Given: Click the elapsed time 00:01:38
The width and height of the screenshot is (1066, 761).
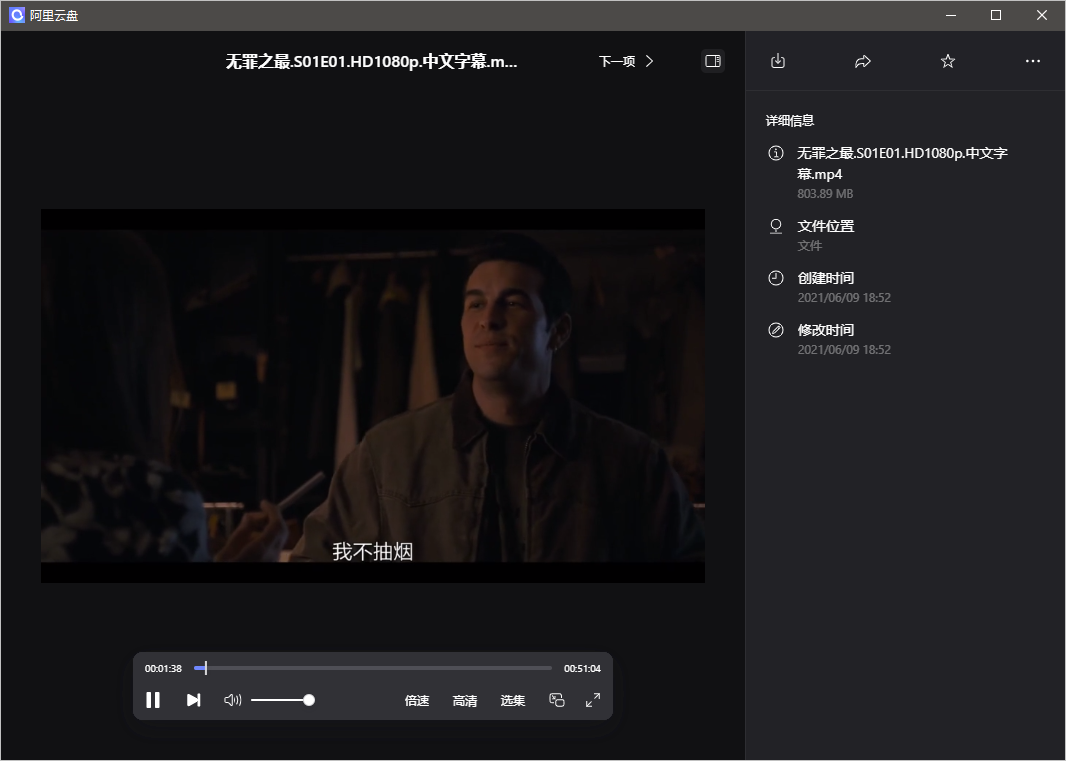Looking at the screenshot, I should (x=163, y=669).
